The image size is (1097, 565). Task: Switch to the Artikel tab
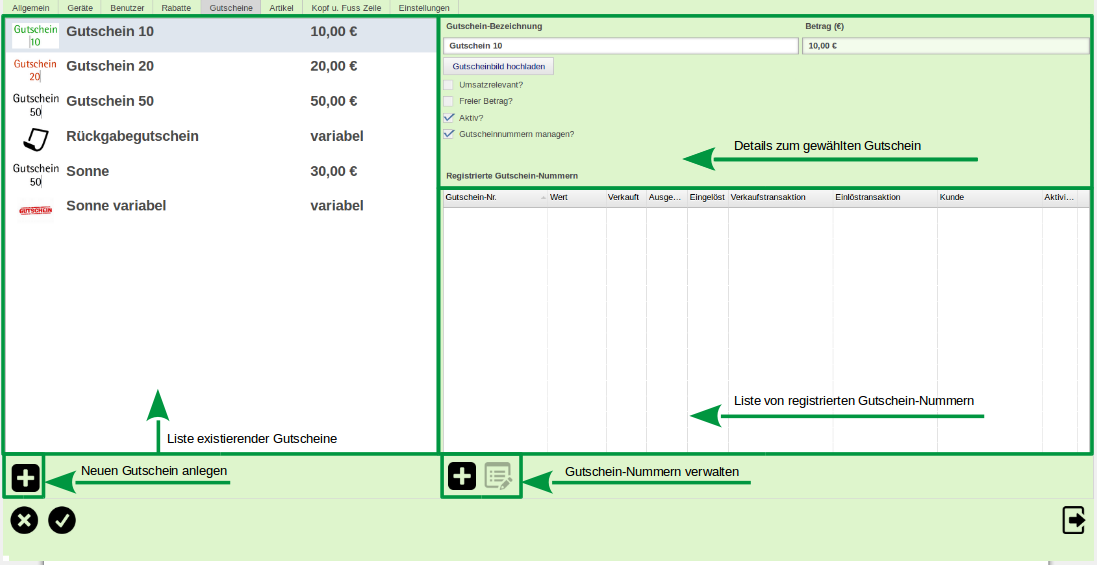[282, 7]
